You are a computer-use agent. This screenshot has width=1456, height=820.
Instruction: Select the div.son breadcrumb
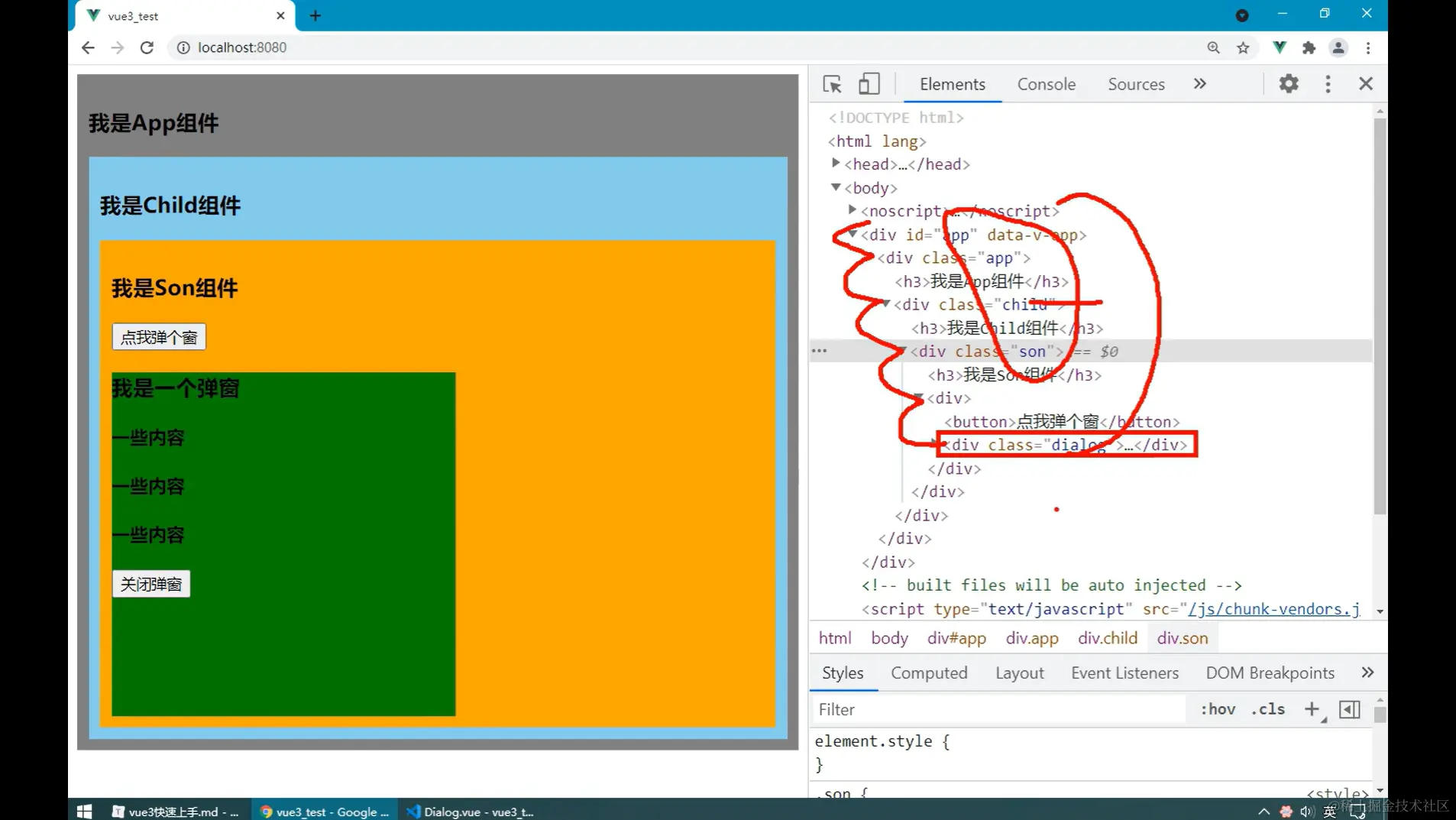(x=1183, y=638)
